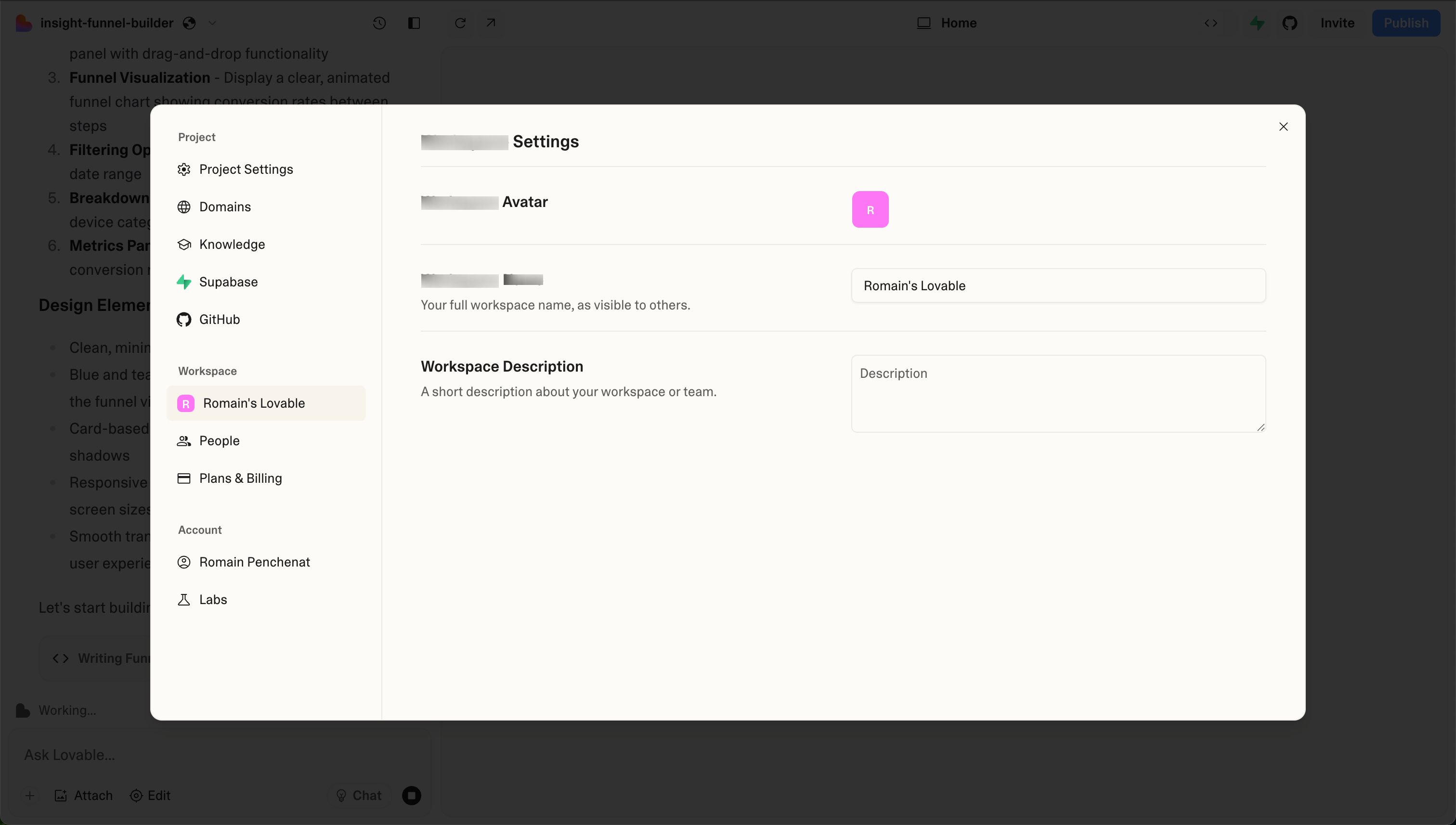1456x825 pixels.
Task: Open the version history clock icon
Action: pos(379,23)
